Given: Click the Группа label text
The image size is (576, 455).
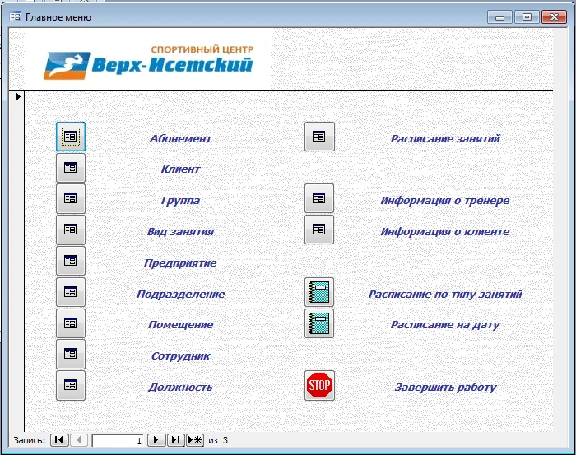Looking at the screenshot, I should (180, 201).
